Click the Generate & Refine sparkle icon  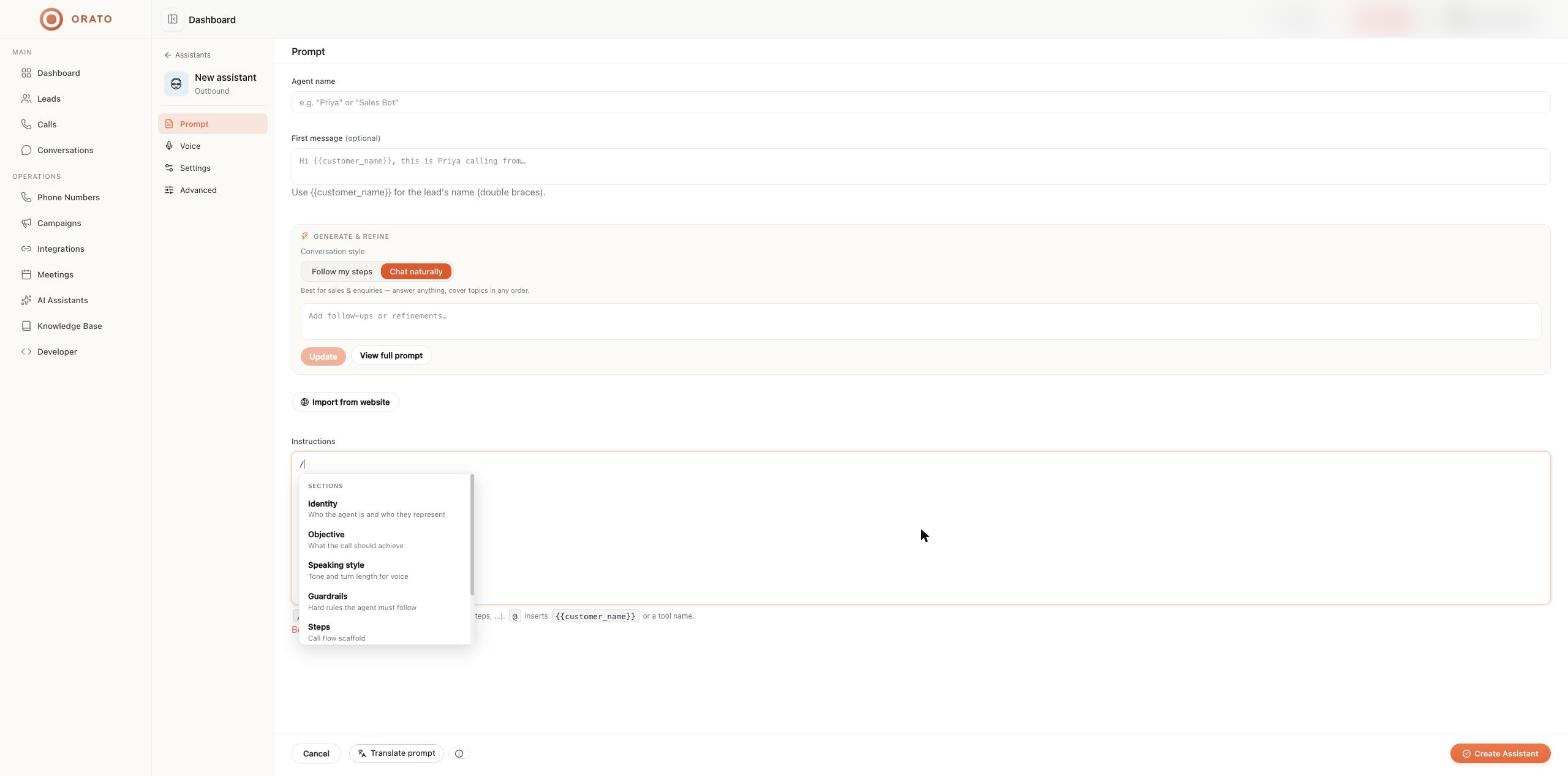click(x=305, y=237)
